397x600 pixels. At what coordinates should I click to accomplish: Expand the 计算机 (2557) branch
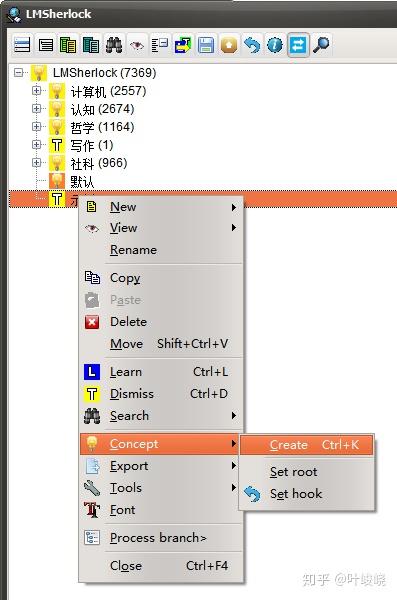tap(36, 90)
